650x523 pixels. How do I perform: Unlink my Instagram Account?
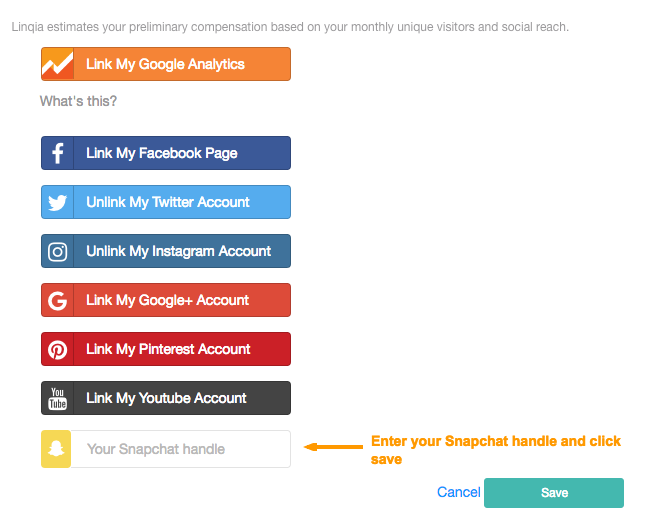point(166,251)
